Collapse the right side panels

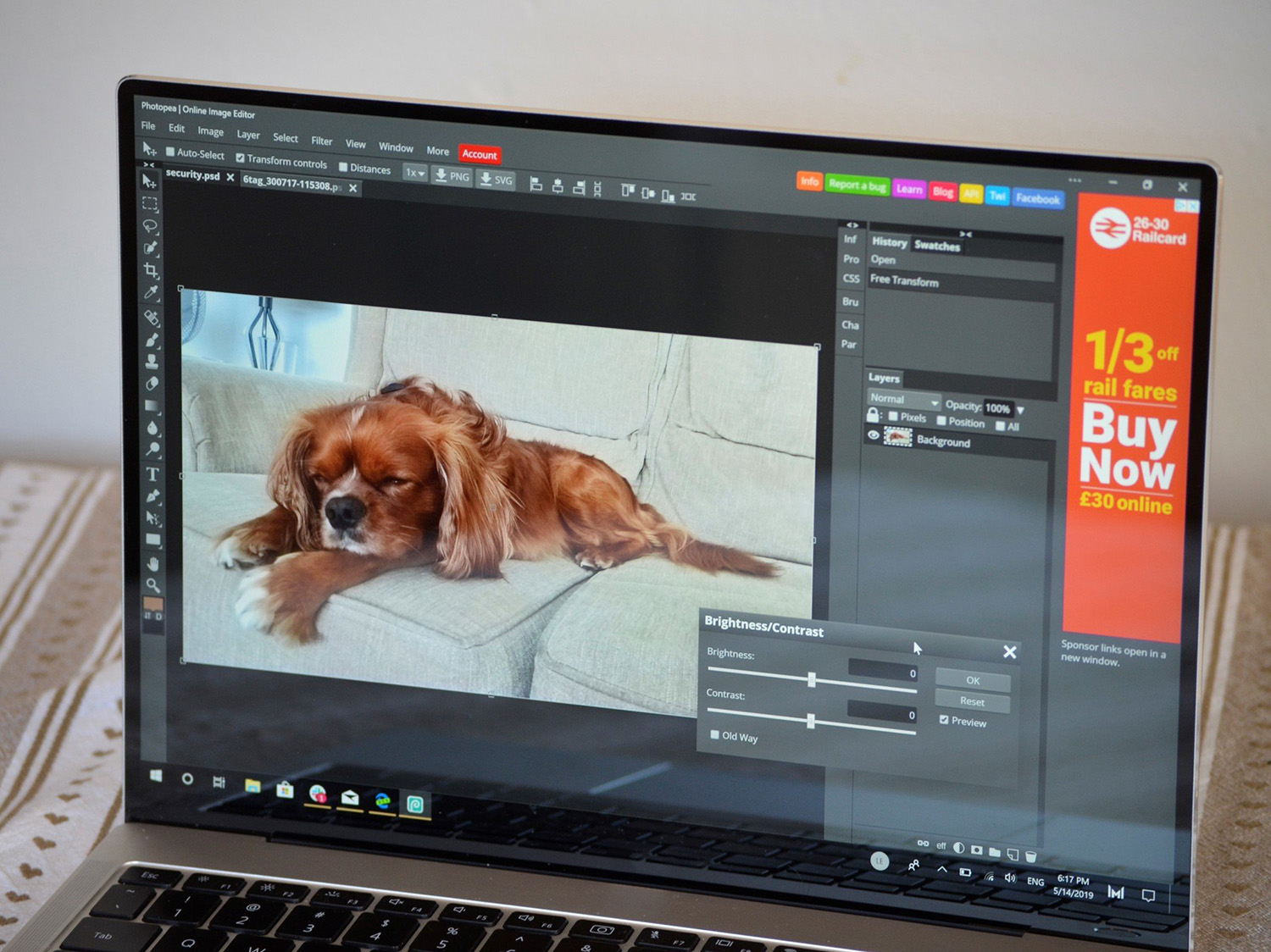point(852,225)
